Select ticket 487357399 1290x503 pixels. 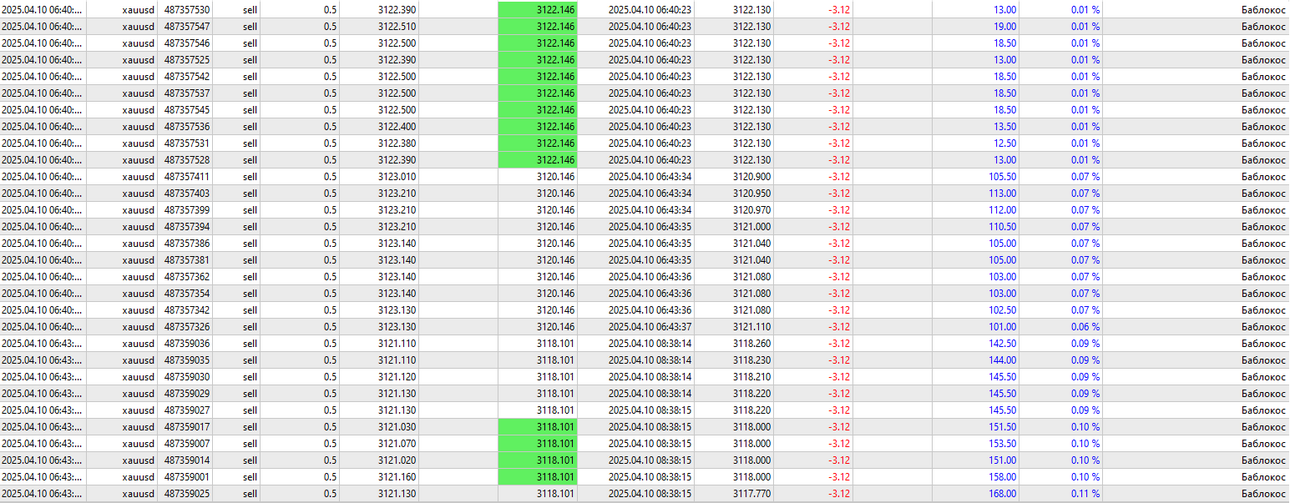coord(187,209)
